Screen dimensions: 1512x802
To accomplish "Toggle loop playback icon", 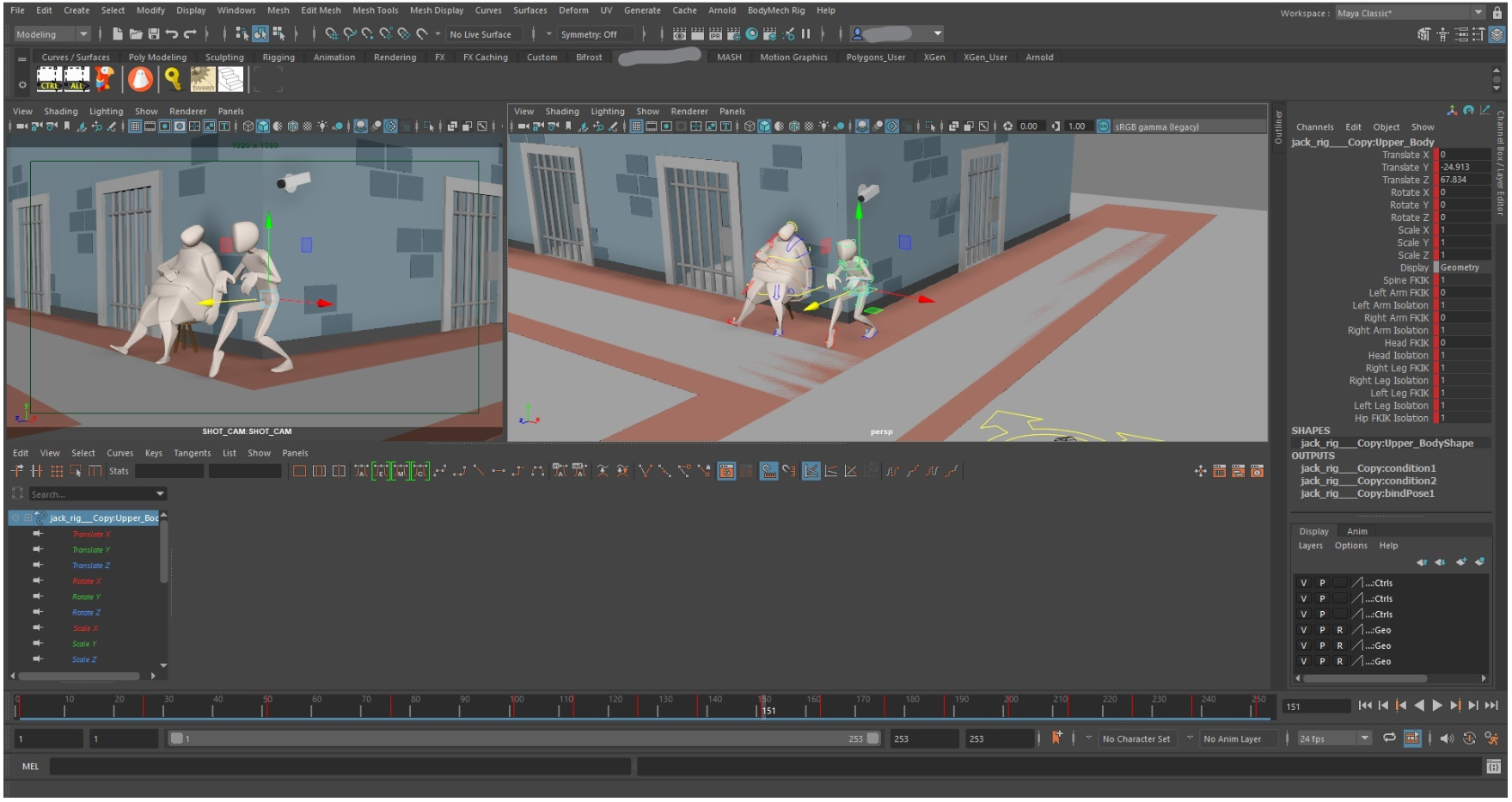I will click(x=1389, y=738).
